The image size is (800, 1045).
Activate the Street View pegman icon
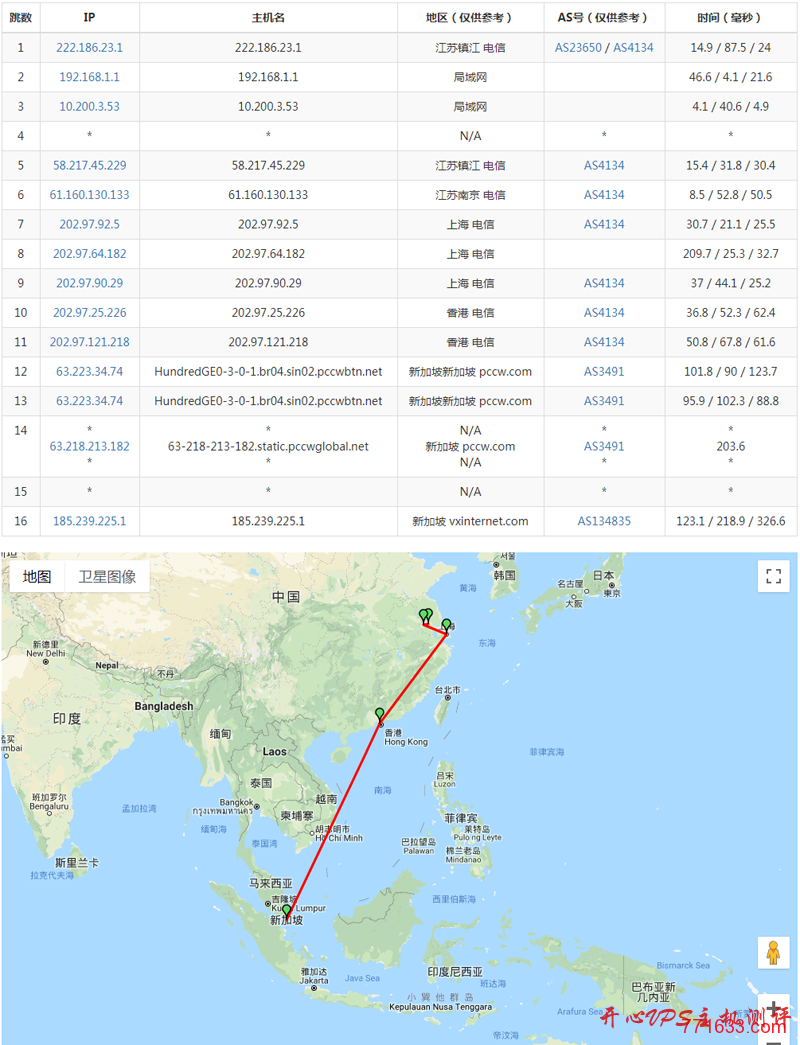pos(773,952)
